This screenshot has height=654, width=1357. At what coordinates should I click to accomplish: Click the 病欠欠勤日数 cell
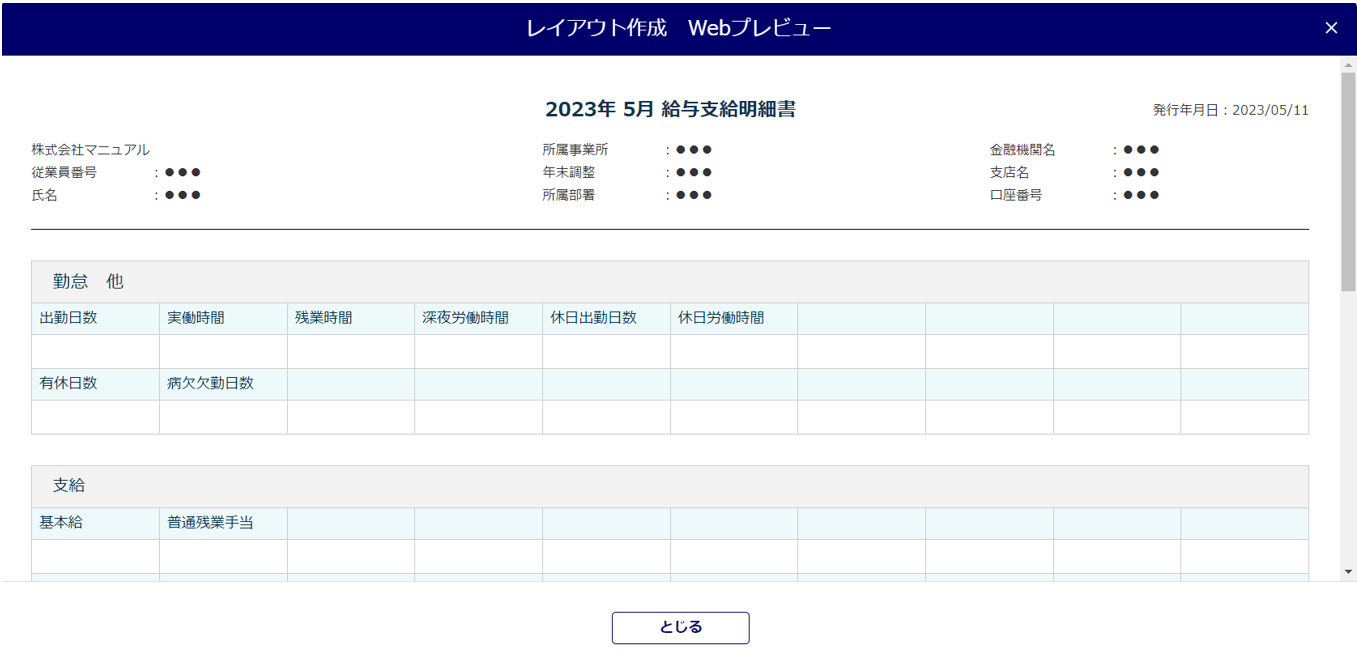(x=223, y=384)
